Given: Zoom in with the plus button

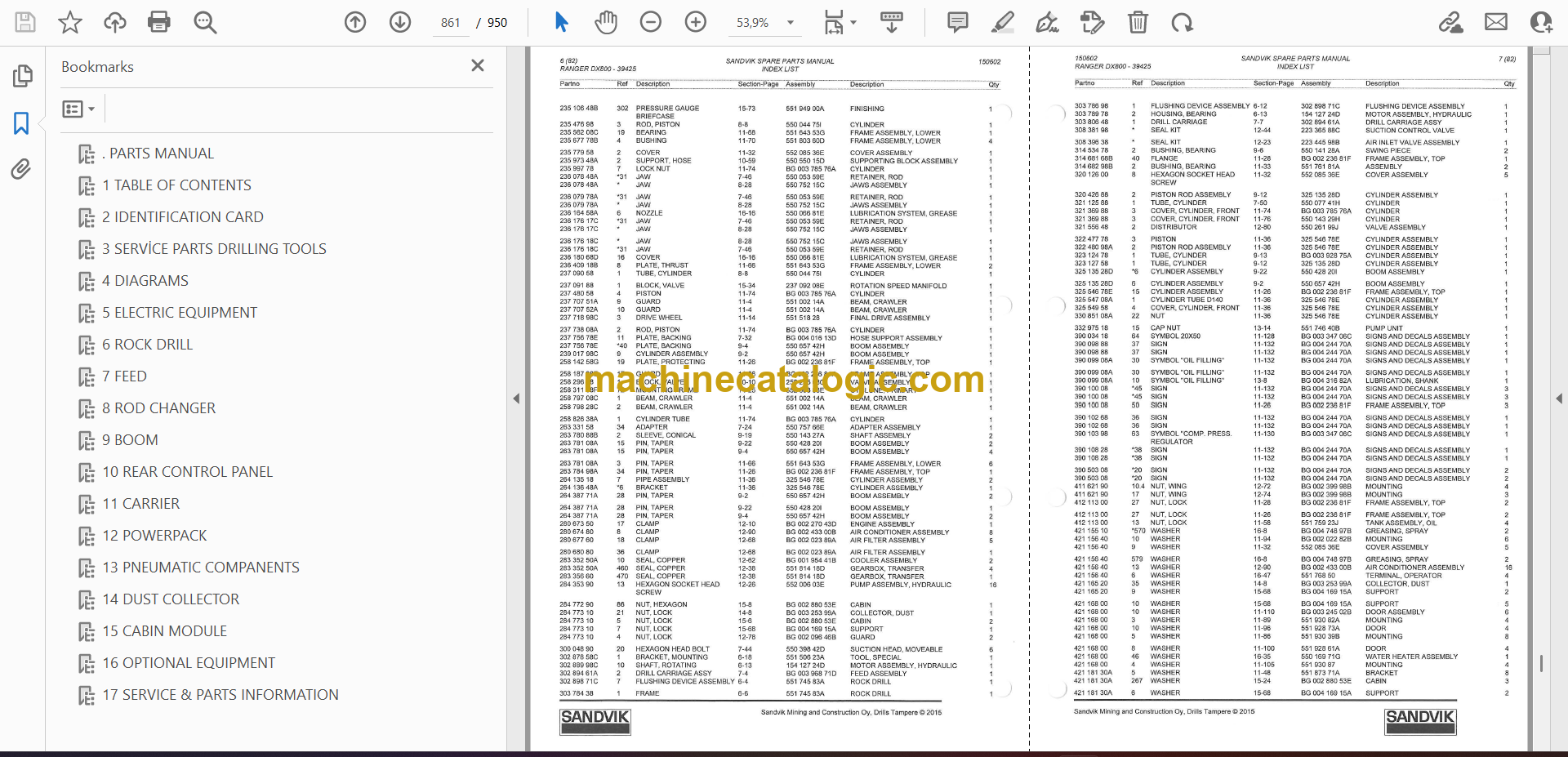Looking at the screenshot, I should (696, 22).
